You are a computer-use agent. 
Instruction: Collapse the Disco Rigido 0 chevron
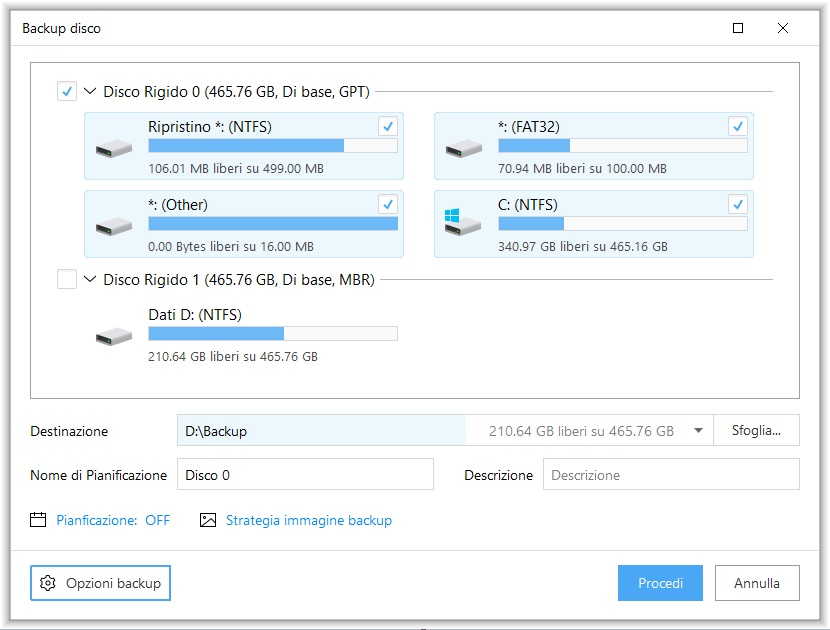pos(90,92)
